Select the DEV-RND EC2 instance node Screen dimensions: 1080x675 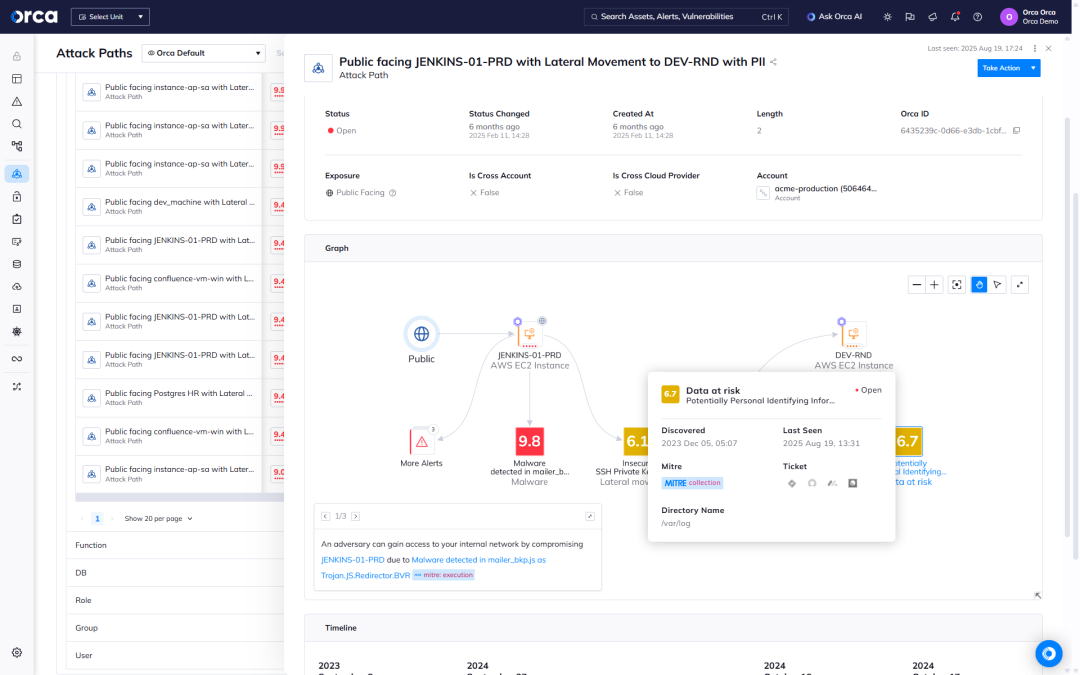pyautogui.click(x=853, y=334)
